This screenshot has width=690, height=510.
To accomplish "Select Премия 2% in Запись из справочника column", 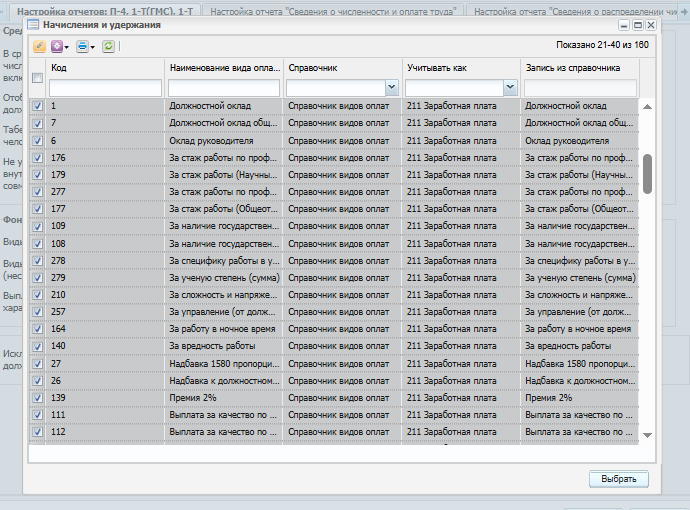I will (x=580, y=398).
